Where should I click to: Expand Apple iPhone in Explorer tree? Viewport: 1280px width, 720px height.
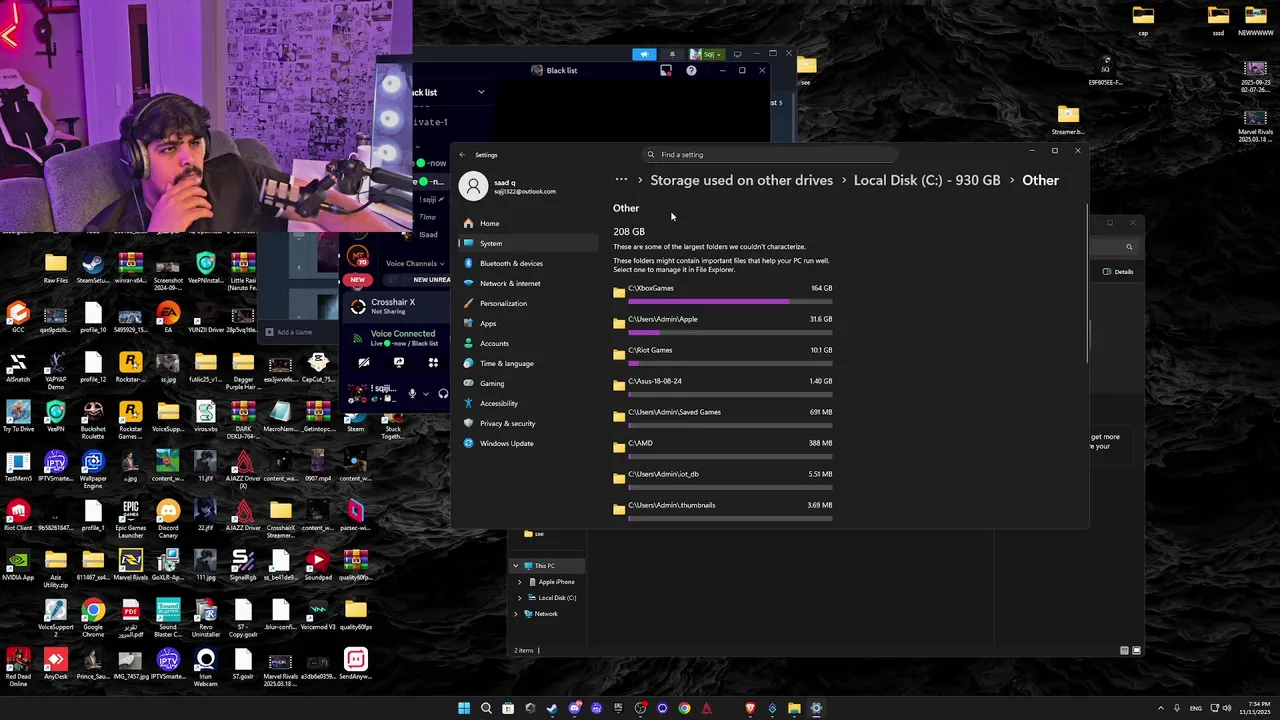519,582
